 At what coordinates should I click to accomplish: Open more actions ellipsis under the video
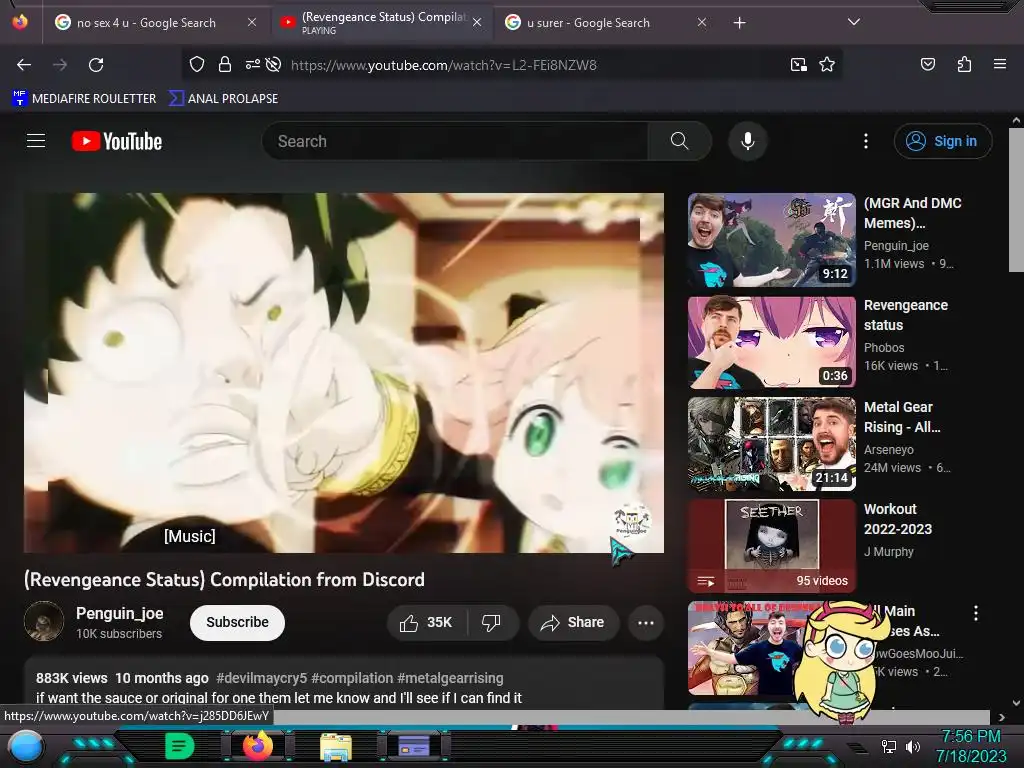pos(646,622)
